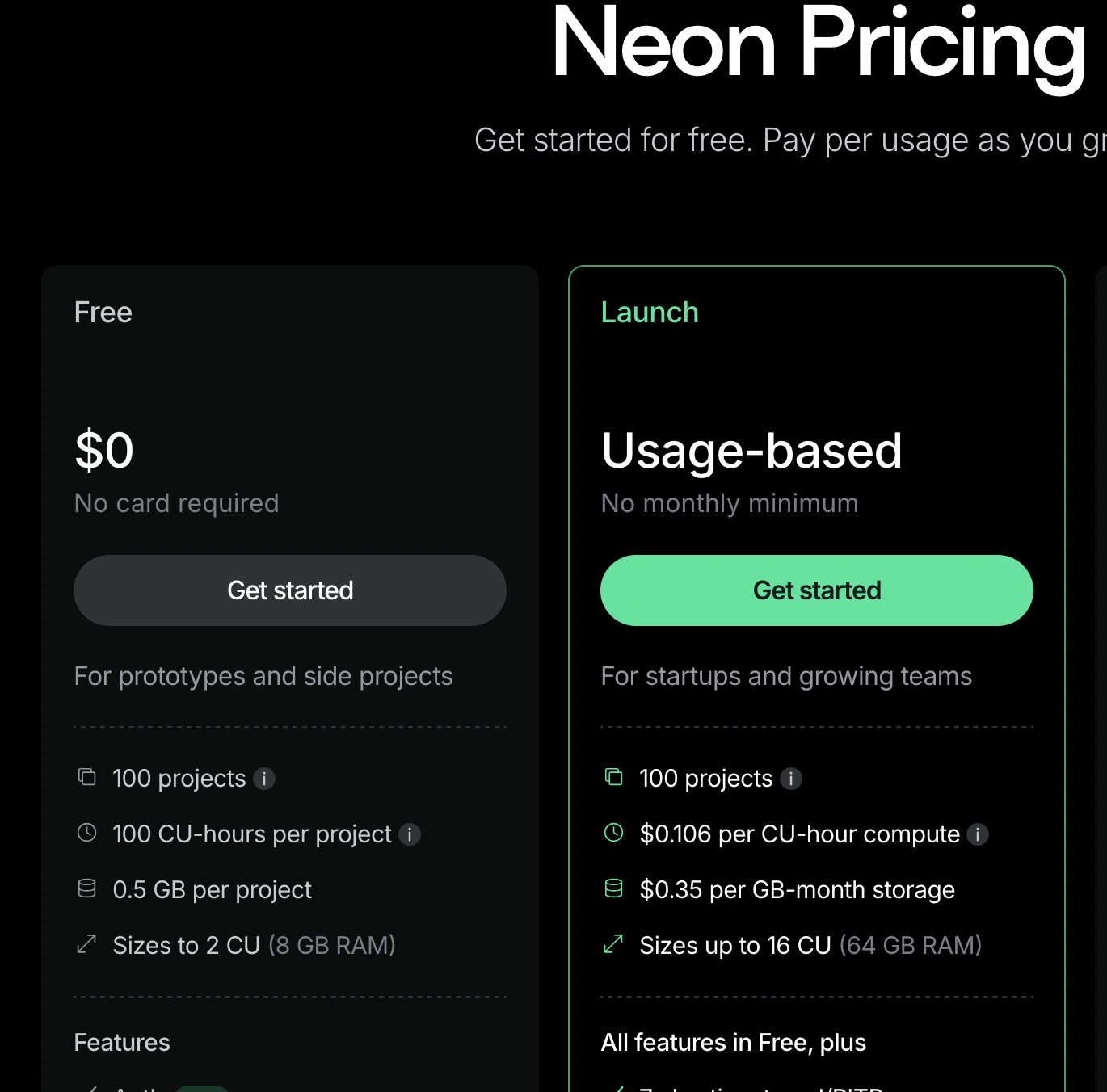The height and width of the screenshot is (1092, 1107).
Task: Click the green arrow icon beside "Sizes up to 16 CU"
Action: 614,944
